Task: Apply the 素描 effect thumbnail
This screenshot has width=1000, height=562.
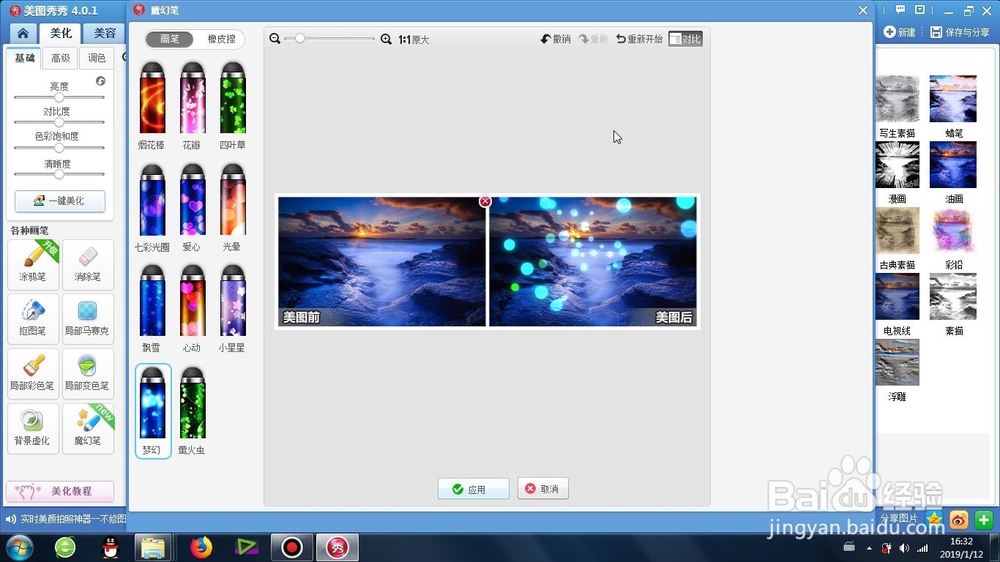Action: 953,297
